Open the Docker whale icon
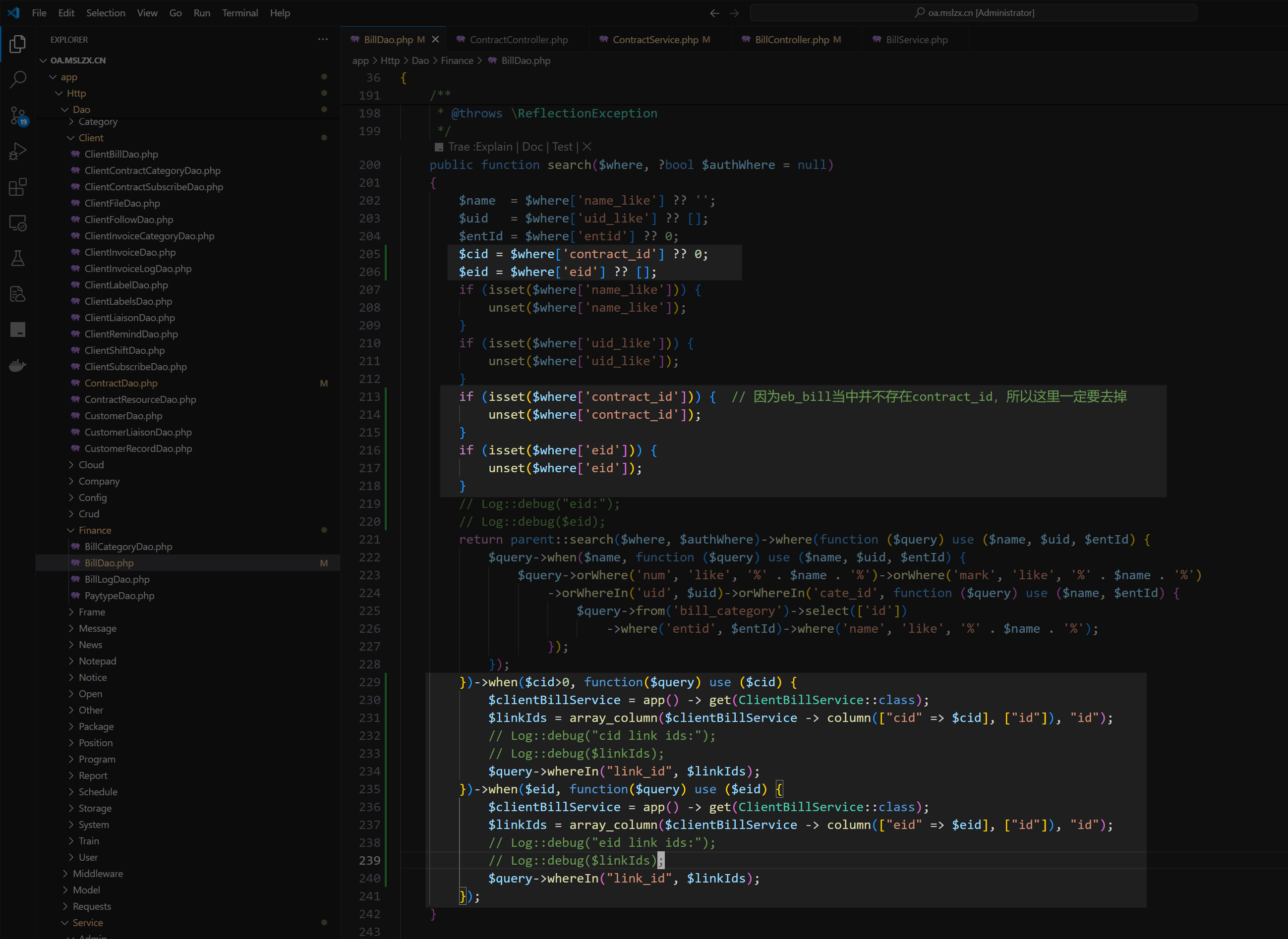The width and height of the screenshot is (1288, 939). coord(18,365)
